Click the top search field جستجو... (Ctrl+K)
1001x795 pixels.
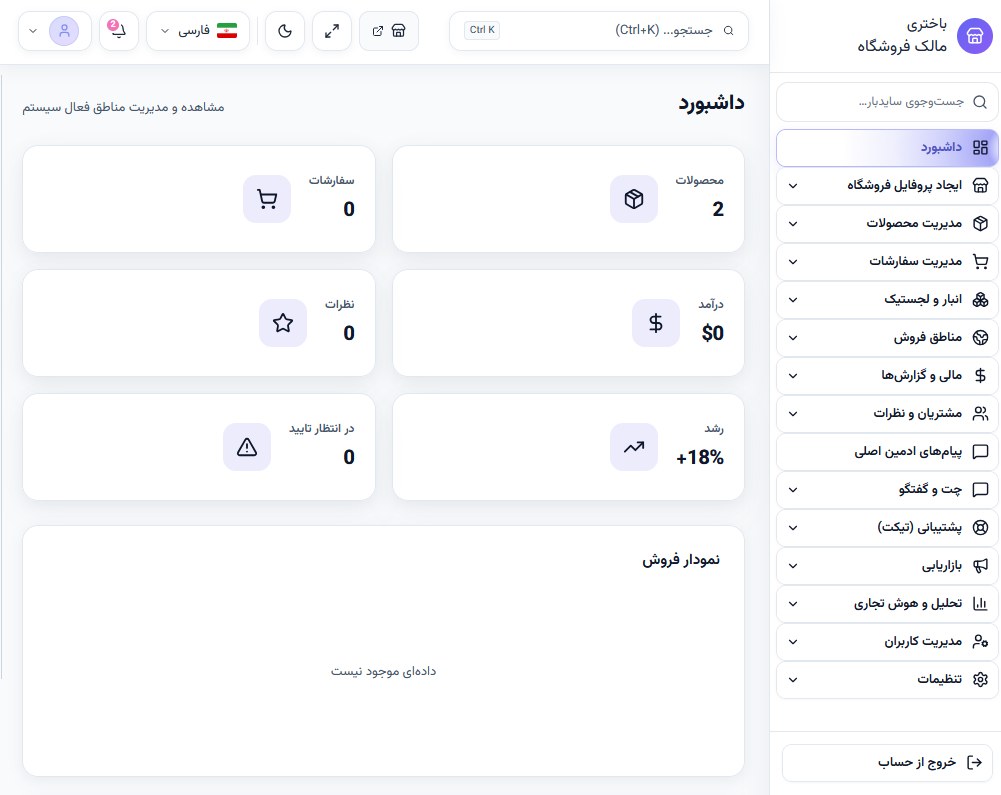(x=599, y=31)
